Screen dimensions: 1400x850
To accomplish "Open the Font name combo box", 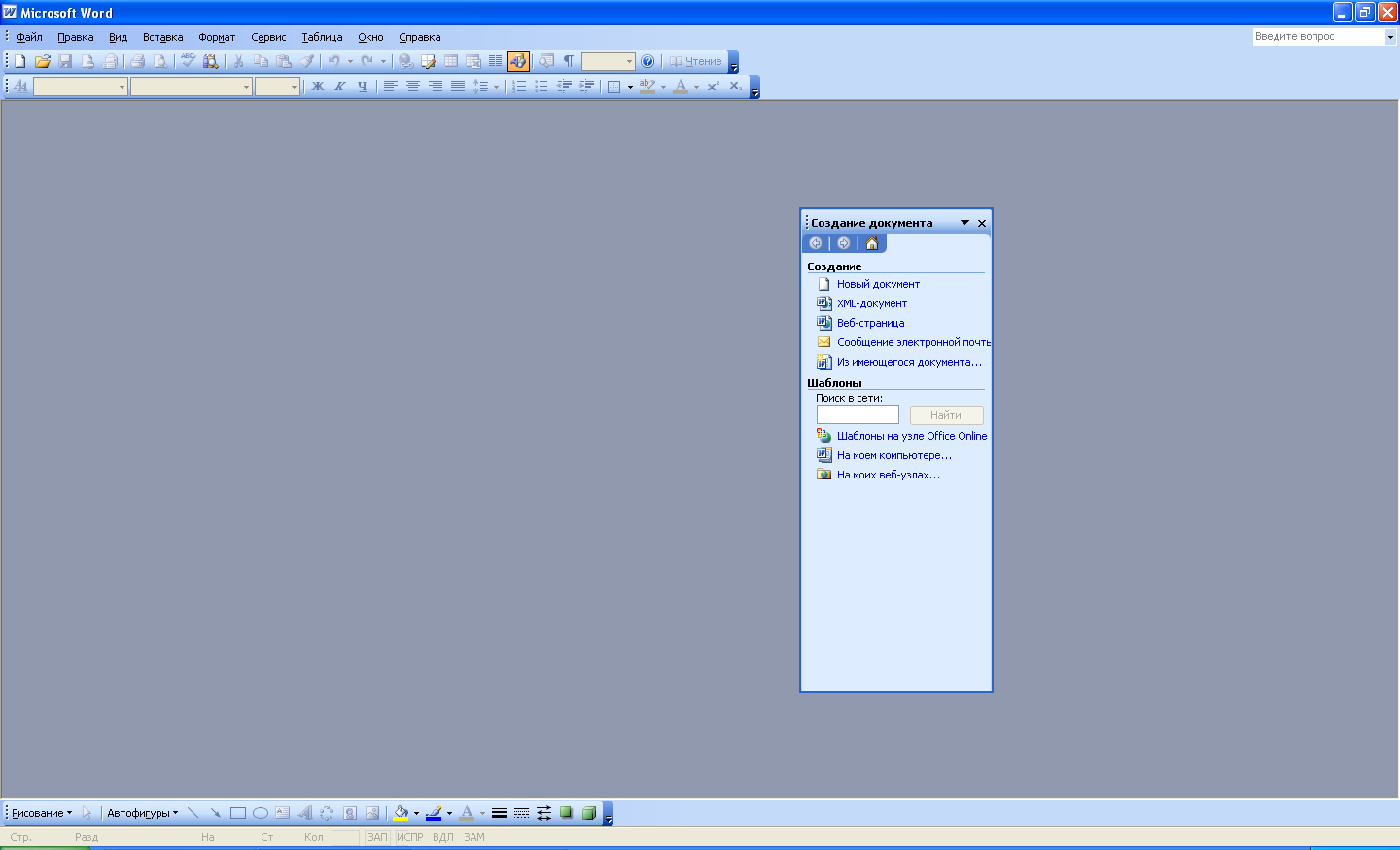I will pyautogui.click(x=191, y=87).
